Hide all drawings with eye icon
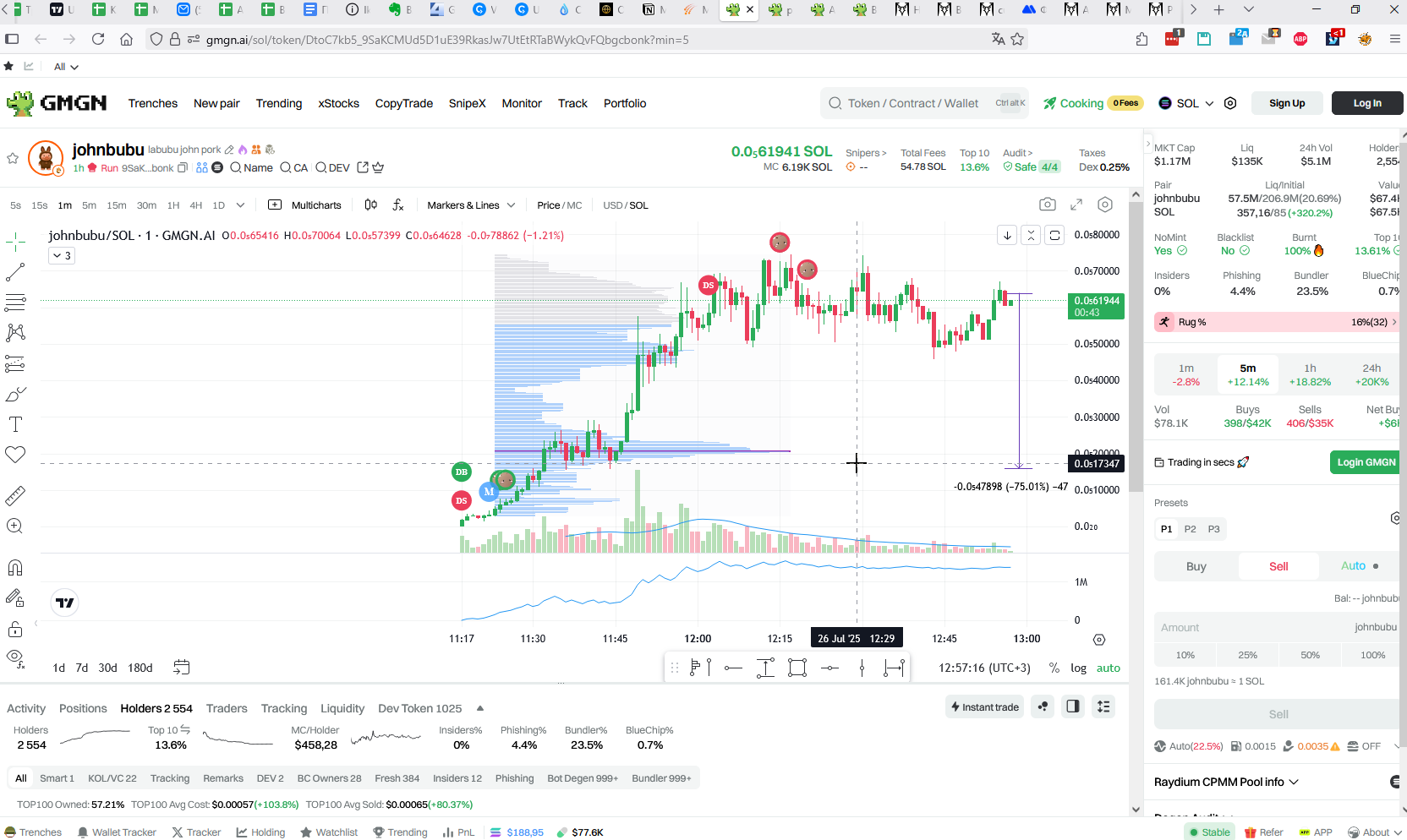 pos(15,657)
